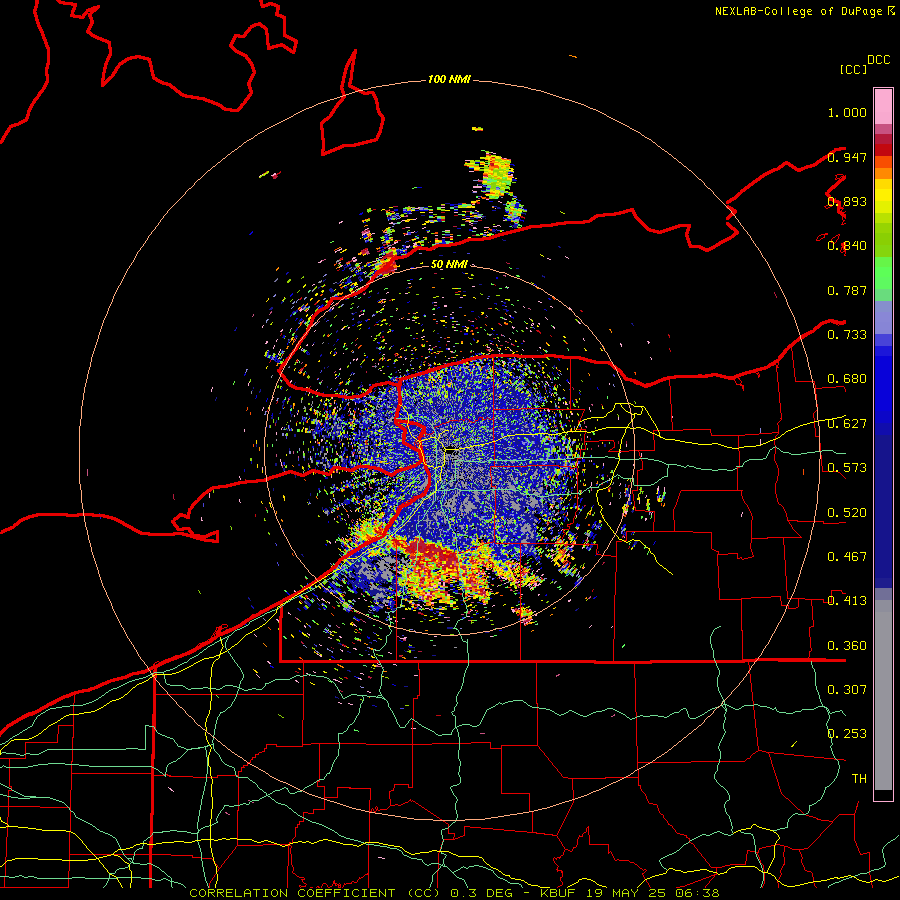The image size is (900, 900).
Task: Click the CORRELATION COEFFICIENT (CC) caption text
Action: tap(317, 893)
